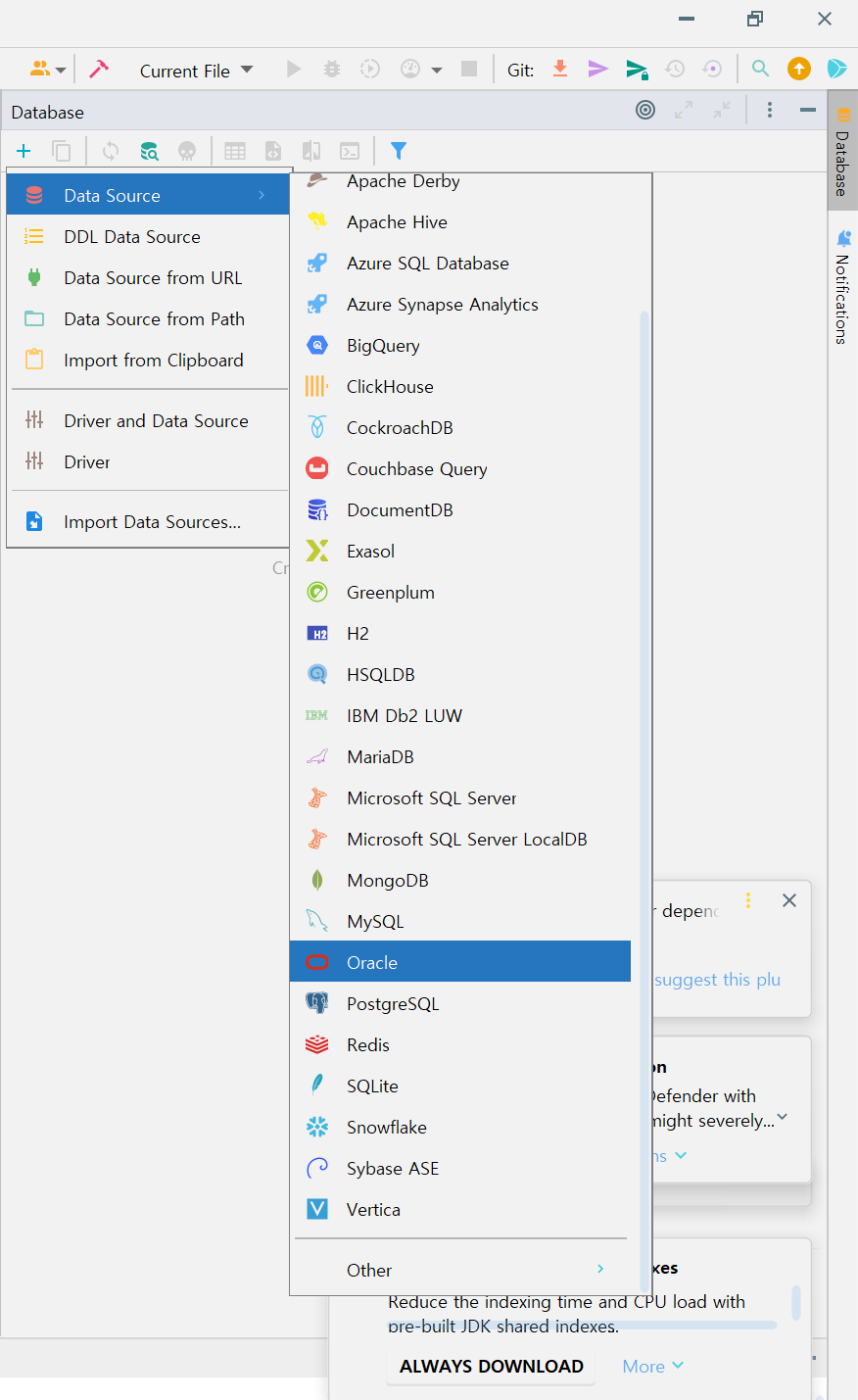Choose Microsoft SQL Server LocalDB
The image size is (858, 1400).
point(460,840)
